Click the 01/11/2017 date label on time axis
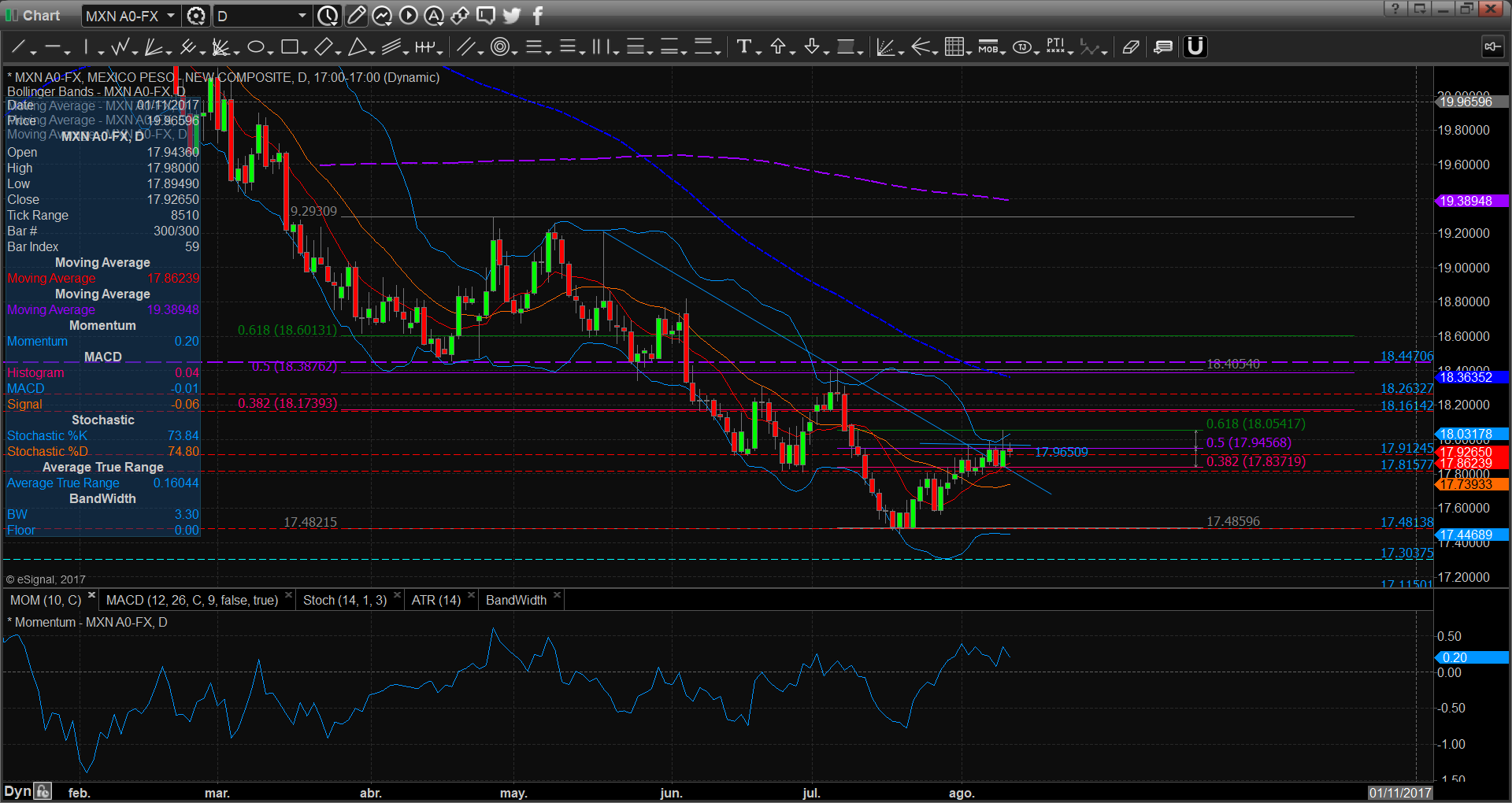The height and width of the screenshot is (803, 1512). pos(1399,793)
